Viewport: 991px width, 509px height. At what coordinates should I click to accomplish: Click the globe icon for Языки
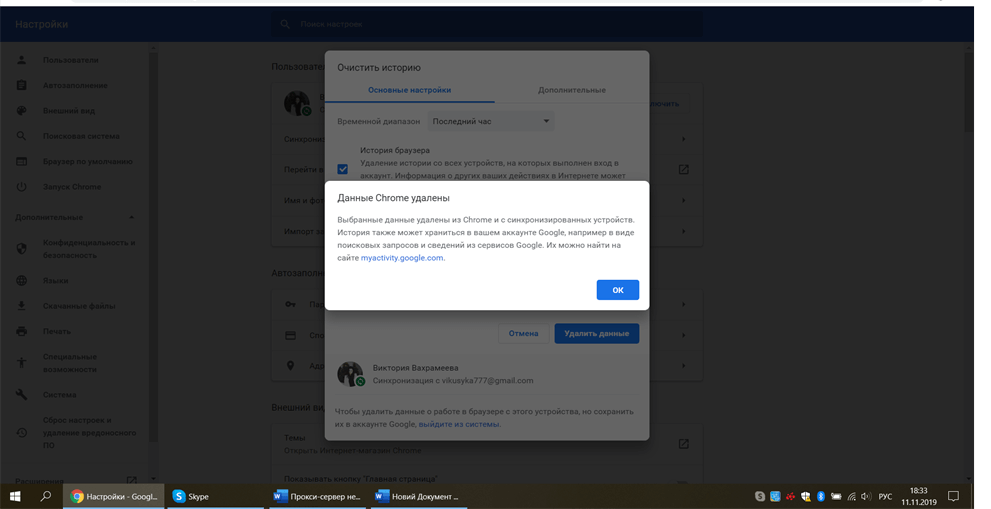coord(21,280)
